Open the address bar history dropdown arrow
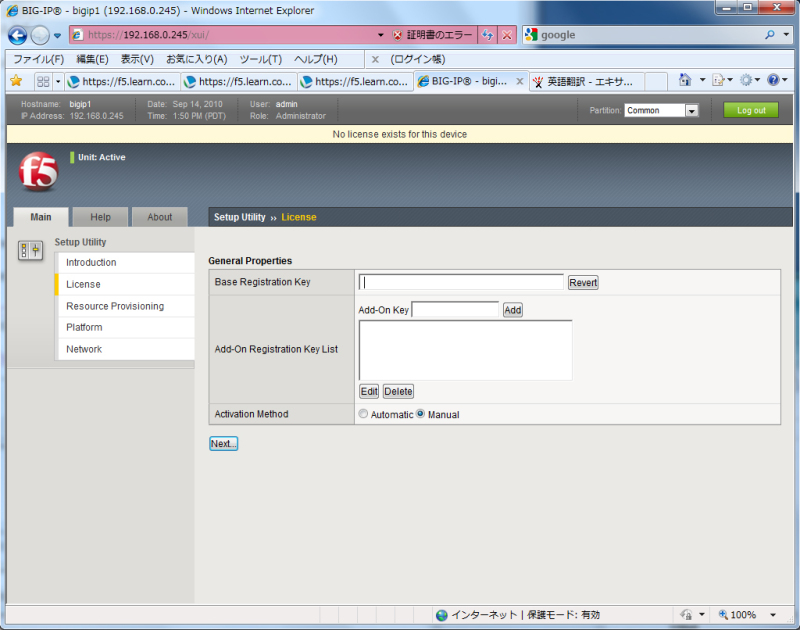This screenshot has width=800, height=630. pyautogui.click(x=380, y=35)
